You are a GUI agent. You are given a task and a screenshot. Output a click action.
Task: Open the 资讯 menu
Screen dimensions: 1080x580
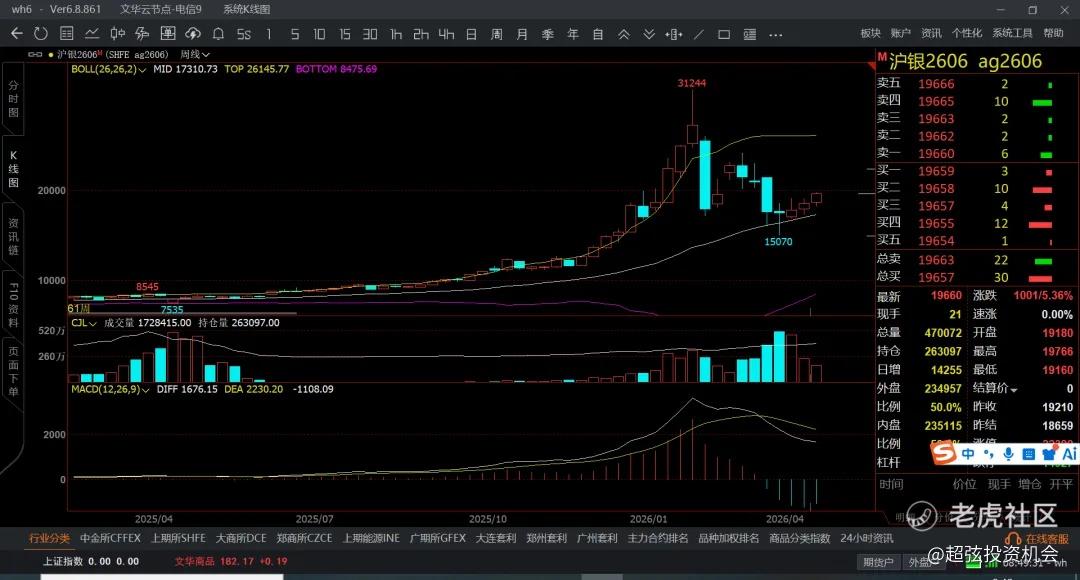931,33
